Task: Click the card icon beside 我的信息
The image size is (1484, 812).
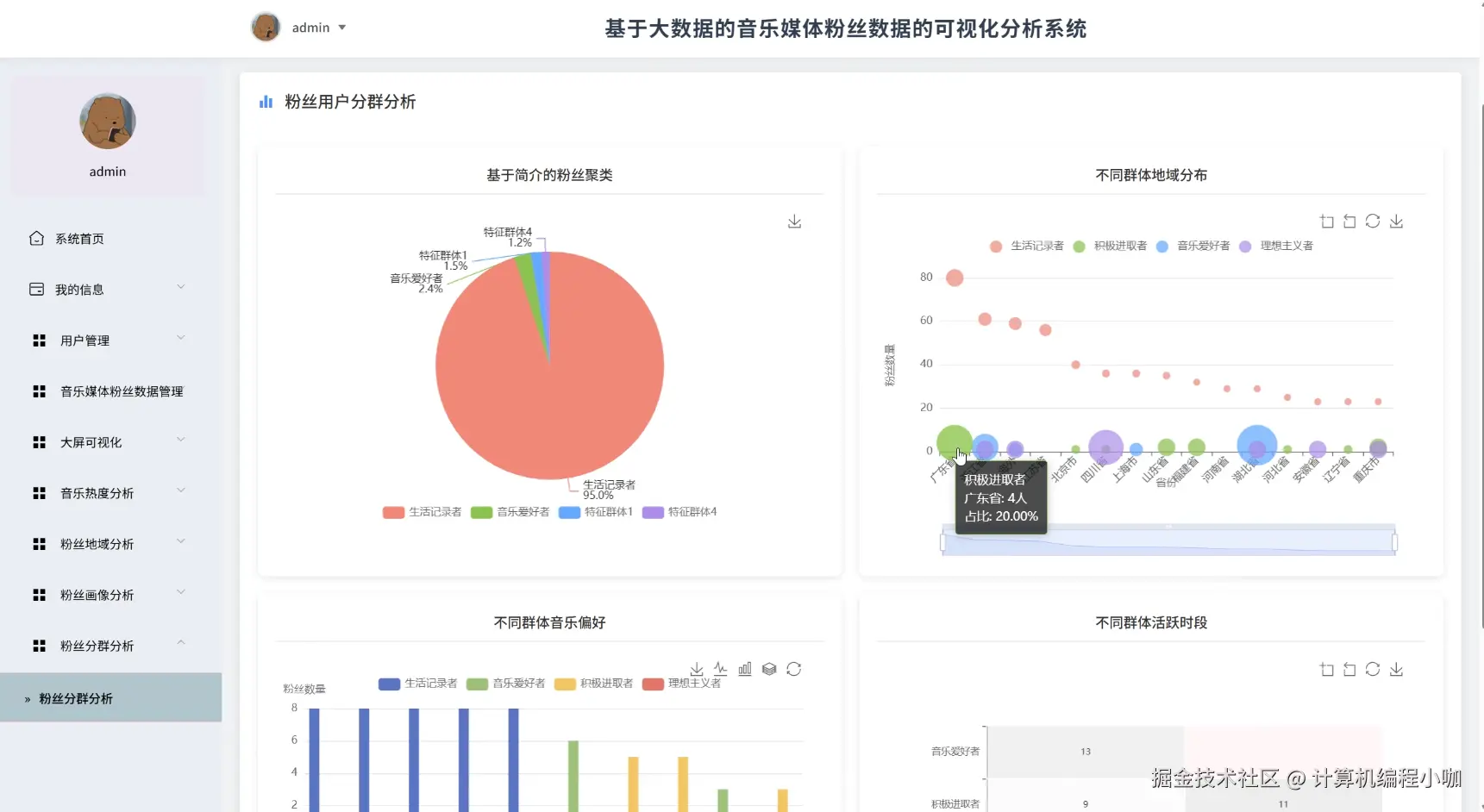Action: point(36,289)
